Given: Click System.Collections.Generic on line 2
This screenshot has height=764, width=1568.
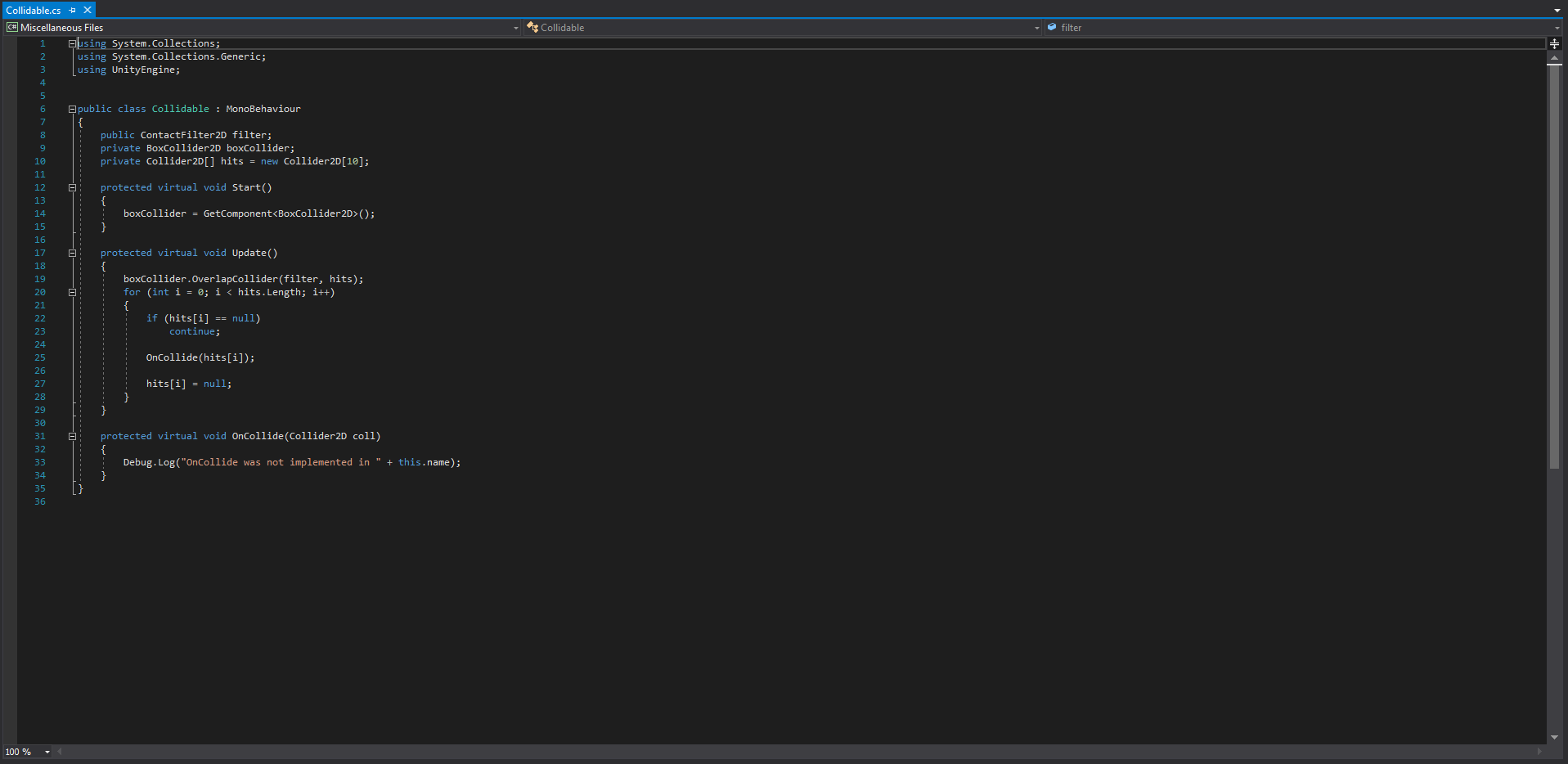Looking at the screenshot, I should click(x=186, y=56).
